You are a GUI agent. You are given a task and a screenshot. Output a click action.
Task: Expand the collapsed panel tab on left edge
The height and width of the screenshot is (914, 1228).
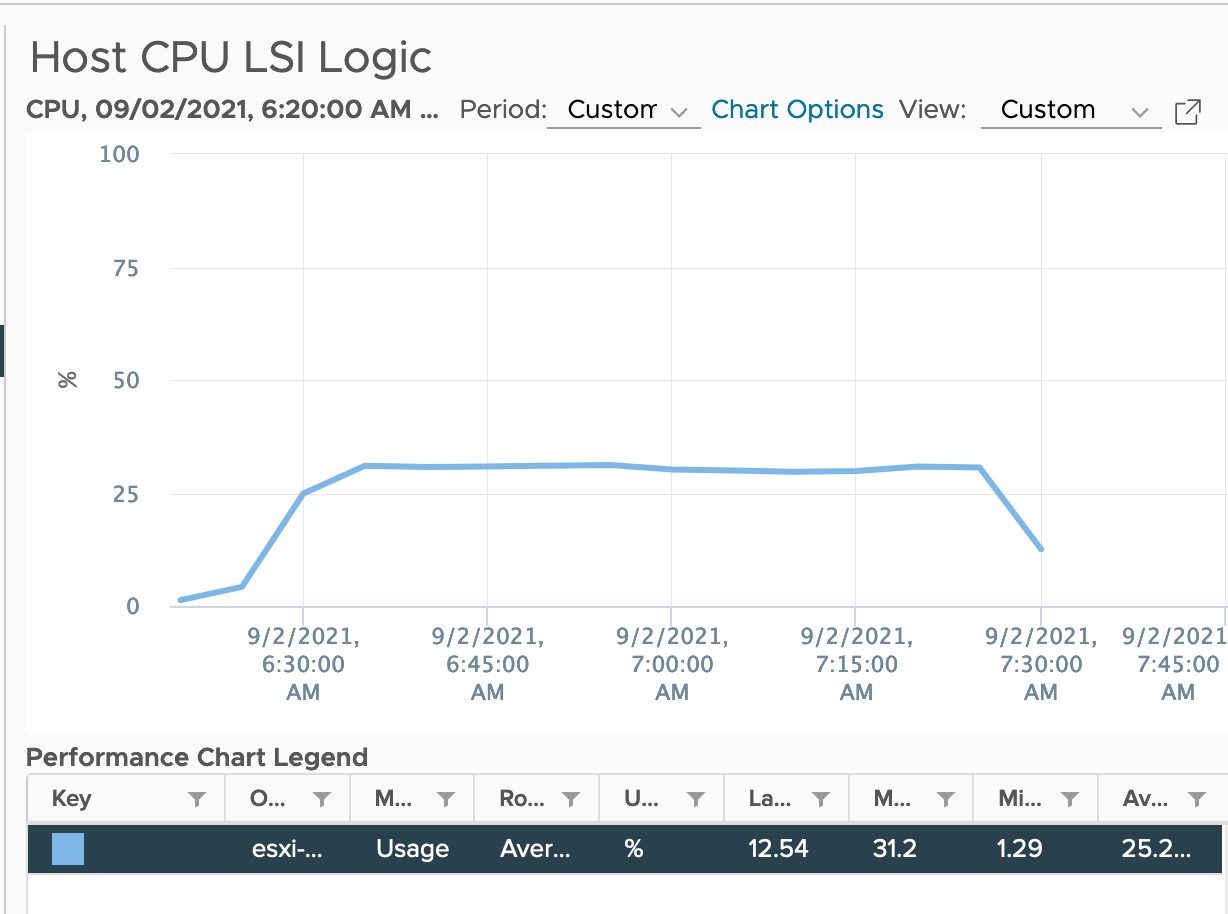click(x=3, y=350)
